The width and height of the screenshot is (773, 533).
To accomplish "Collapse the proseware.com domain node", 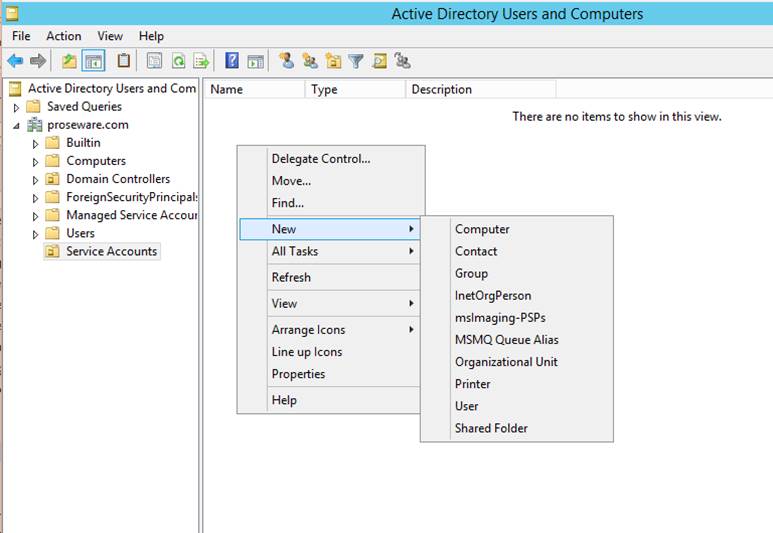I will click(x=16, y=125).
